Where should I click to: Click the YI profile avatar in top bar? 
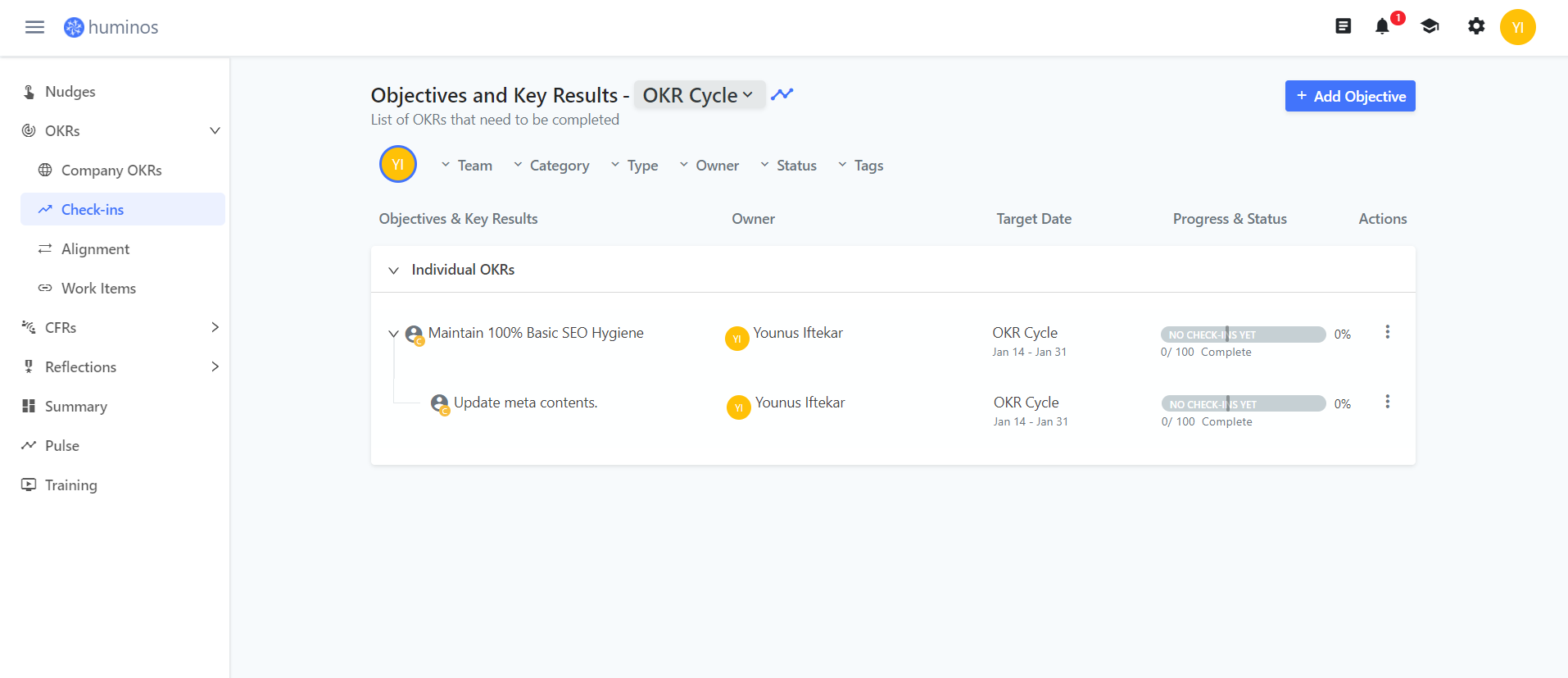pos(1517,27)
